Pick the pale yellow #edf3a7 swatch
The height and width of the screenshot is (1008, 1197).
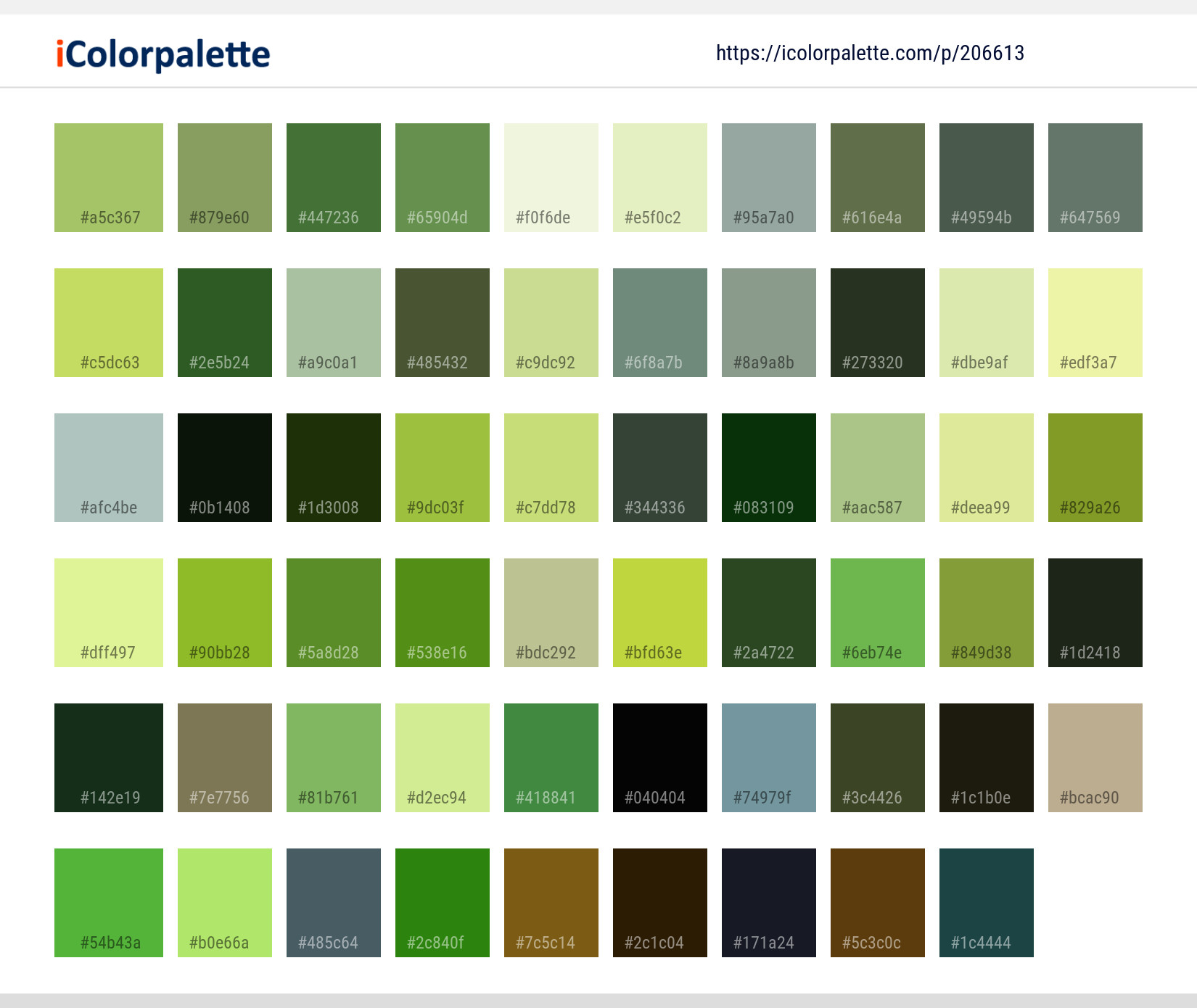(x=1095, y=323)
